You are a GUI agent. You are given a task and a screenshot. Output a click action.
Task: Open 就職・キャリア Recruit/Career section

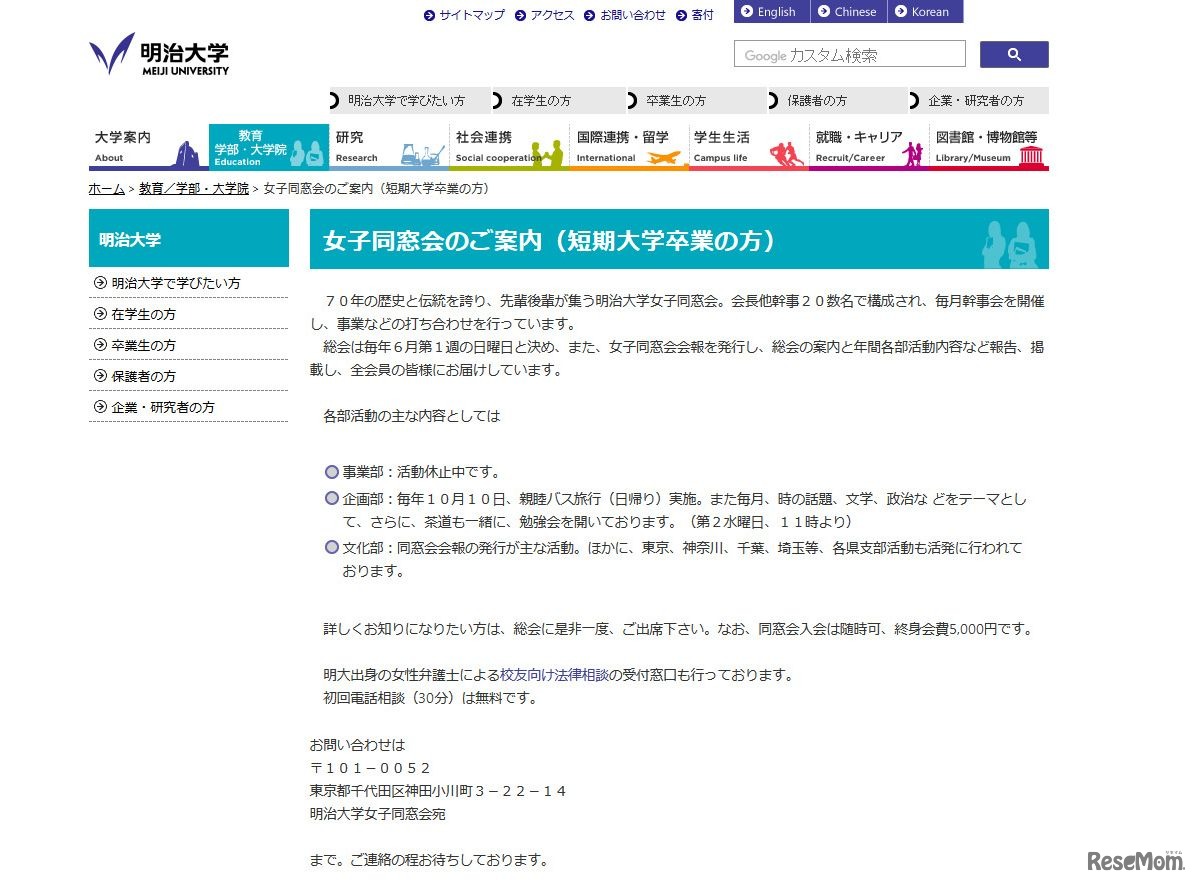pyautogui.click(x=868, y=147)
